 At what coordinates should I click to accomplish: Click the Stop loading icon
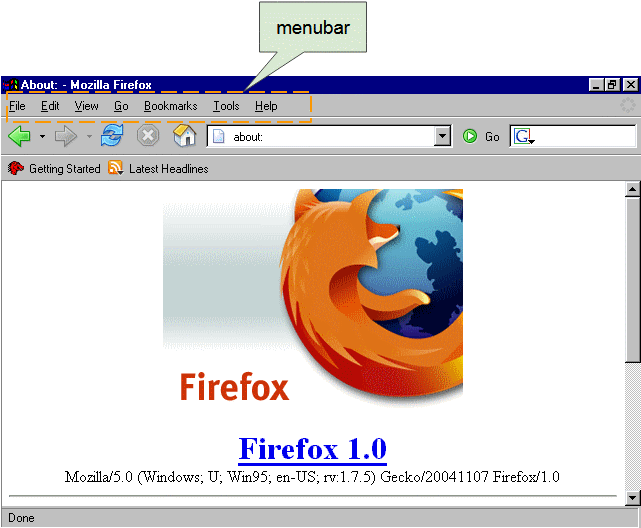coord(148,135)
